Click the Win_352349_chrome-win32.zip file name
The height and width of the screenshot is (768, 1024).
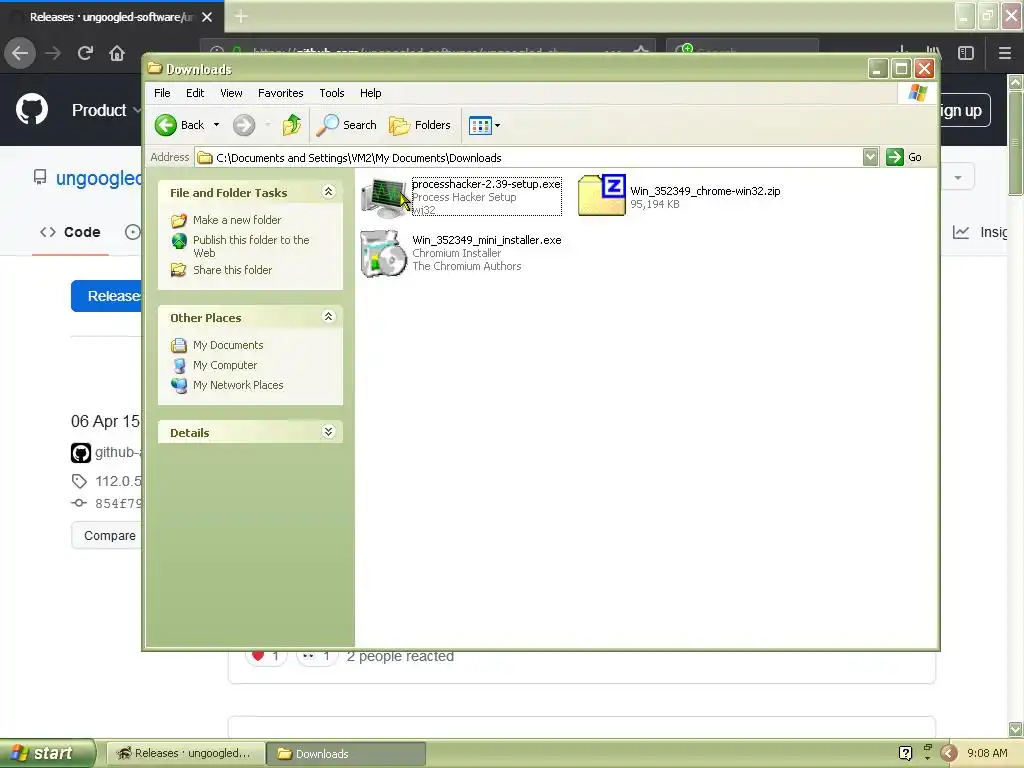click(705, 191)
